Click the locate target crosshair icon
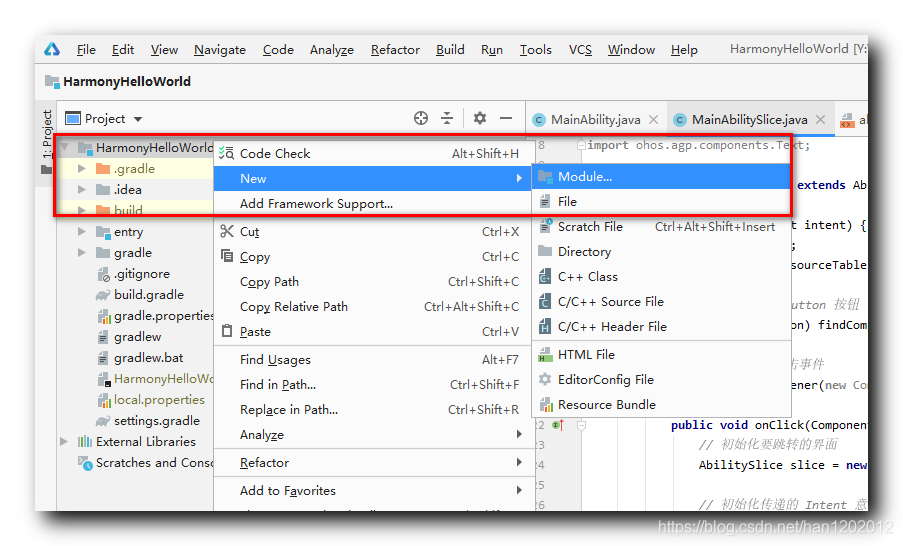 (x=421, y=118)
